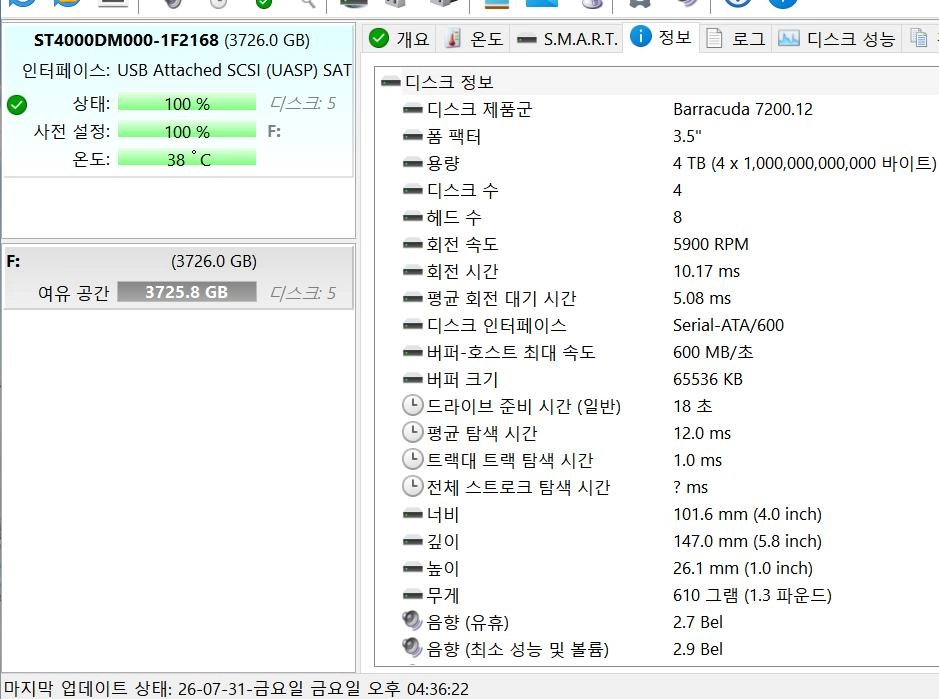Click the 온도 38 °C temperature bar

[187, 159]
